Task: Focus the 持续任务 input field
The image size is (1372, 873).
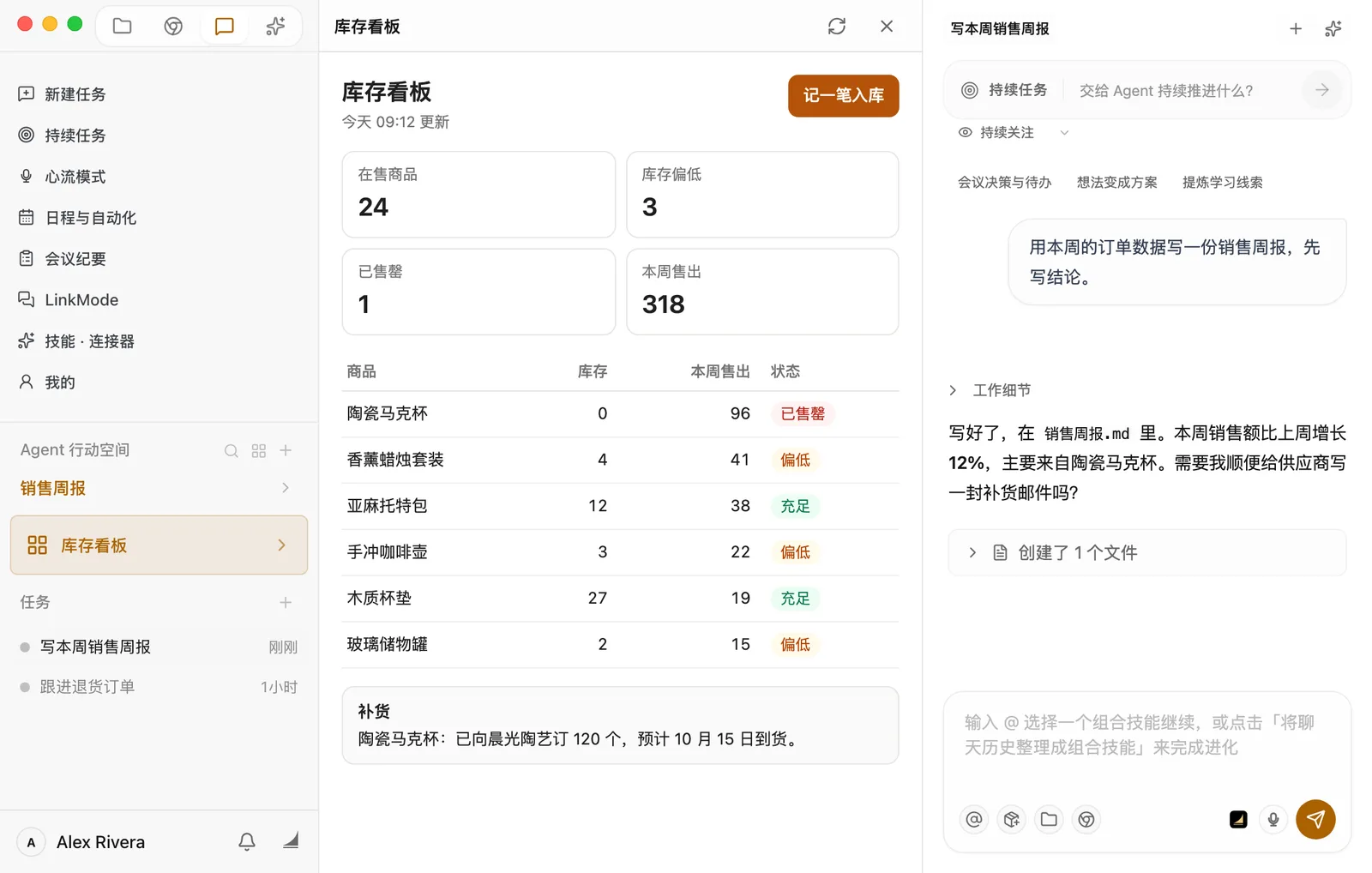Action: (1185, 91)
